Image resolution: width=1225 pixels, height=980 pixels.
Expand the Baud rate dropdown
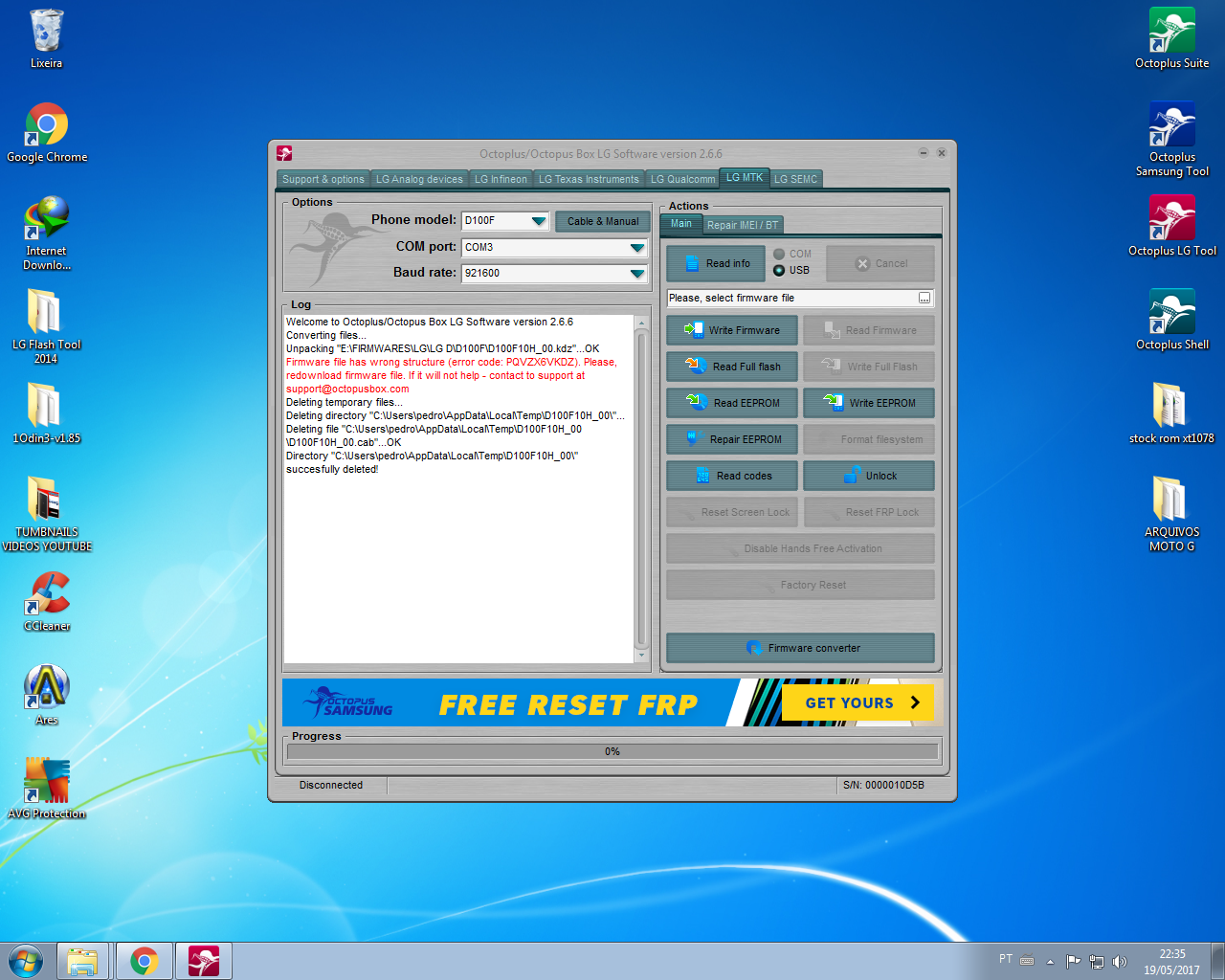tap(637, 274)
